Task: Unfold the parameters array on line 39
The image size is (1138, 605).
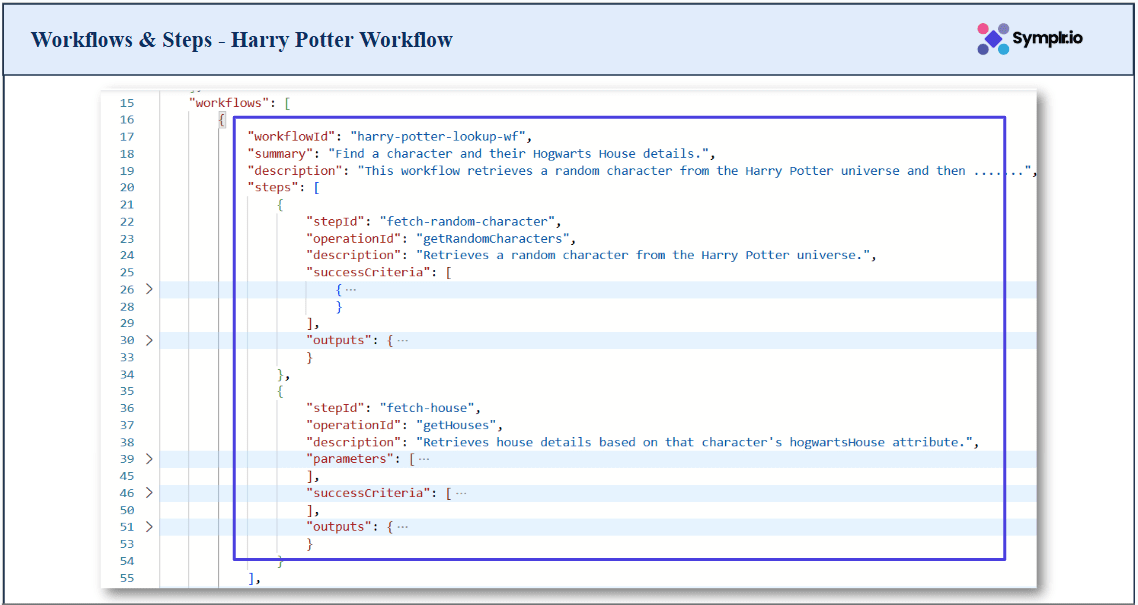Action: click(x=150, y=459)
